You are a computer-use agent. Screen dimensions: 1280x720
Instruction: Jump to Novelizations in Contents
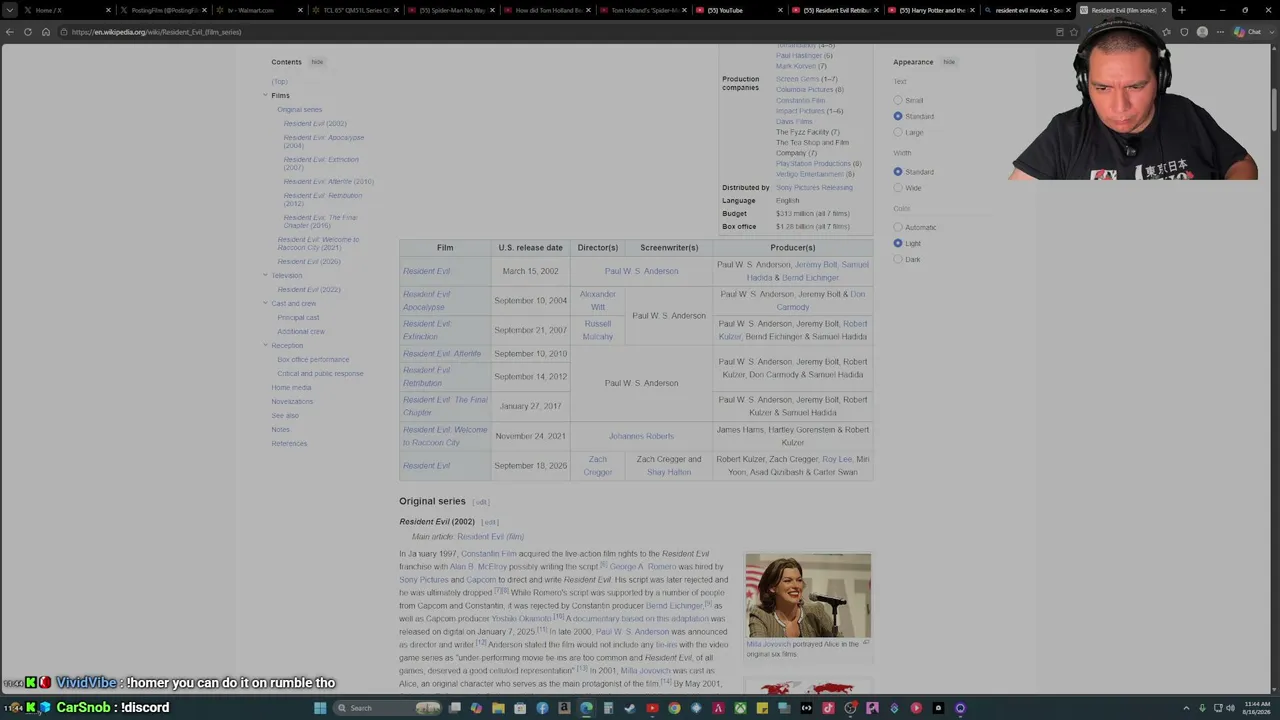tap(292, 401)
